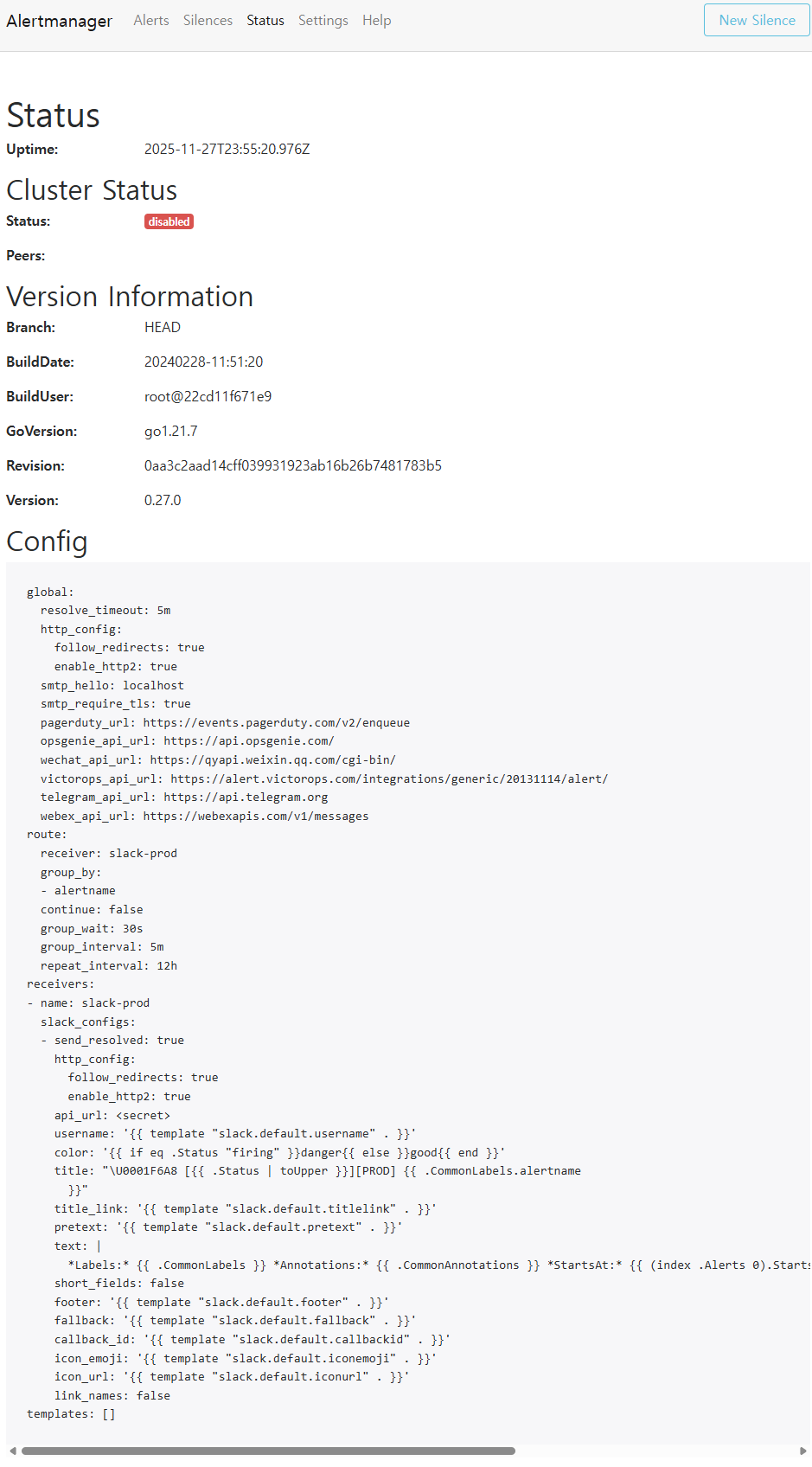Select the uptime timestamp value
Screen dimensions: 812x1467
click(x=227, y=149)
